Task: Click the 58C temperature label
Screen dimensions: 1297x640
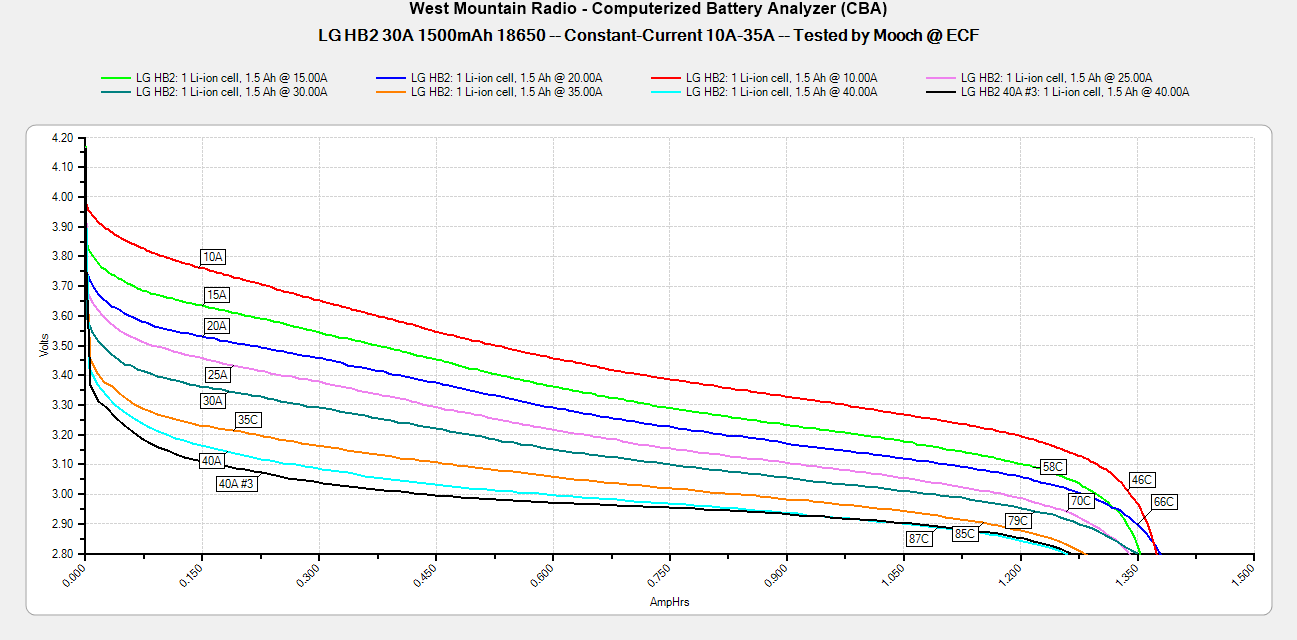Action: tap(1053, 467)
